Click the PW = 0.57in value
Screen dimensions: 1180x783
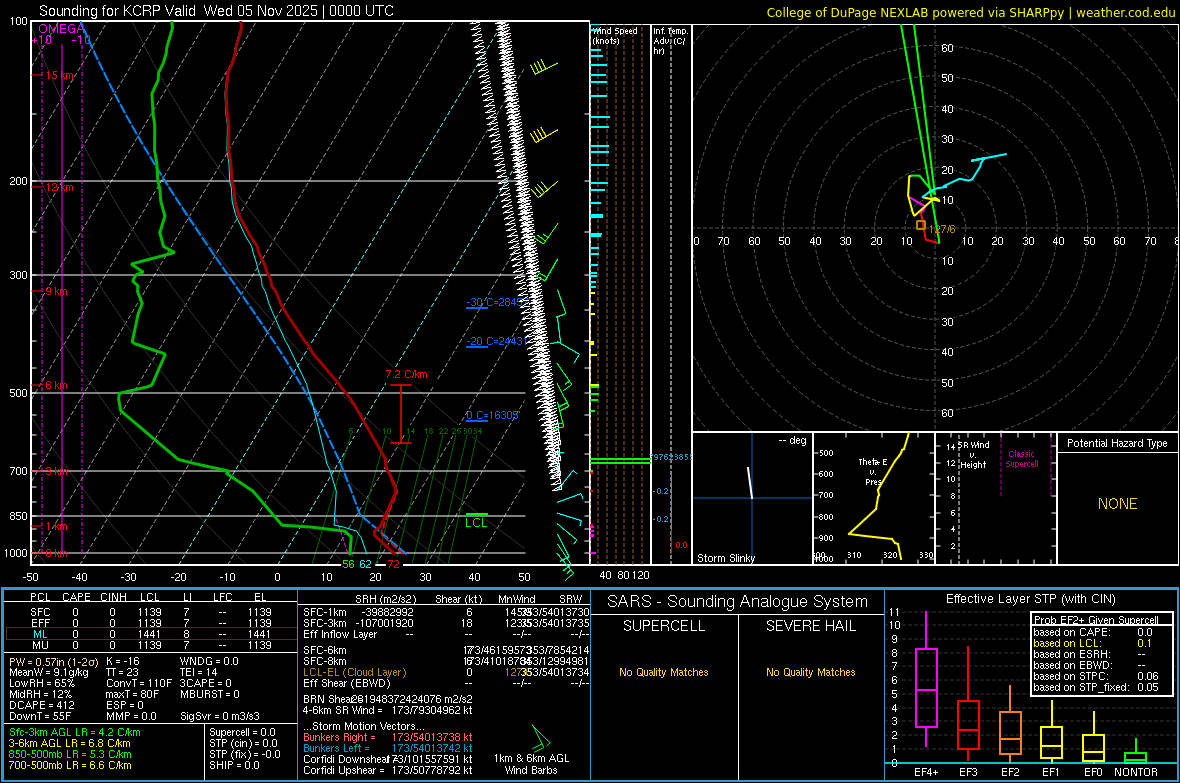click(51, 661)
